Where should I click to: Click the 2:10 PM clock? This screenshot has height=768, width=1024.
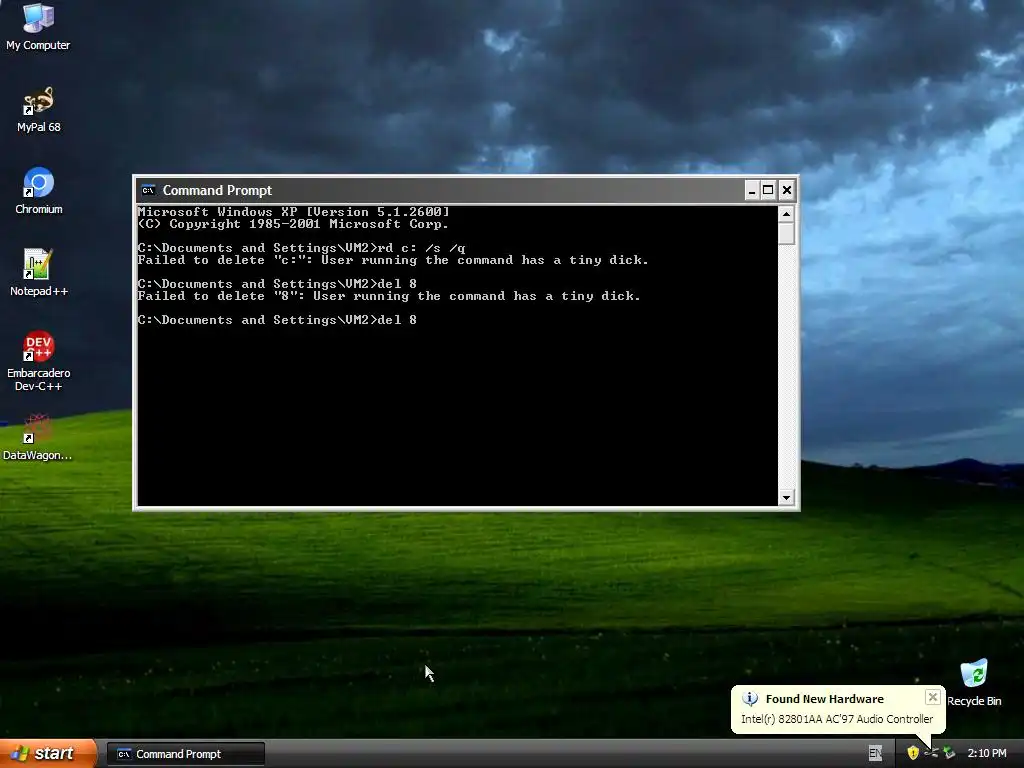click(x=987, y=754)
